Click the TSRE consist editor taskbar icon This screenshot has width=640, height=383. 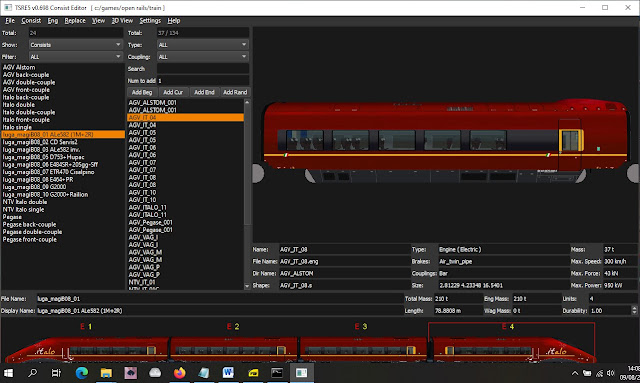[x=302, y=372]
